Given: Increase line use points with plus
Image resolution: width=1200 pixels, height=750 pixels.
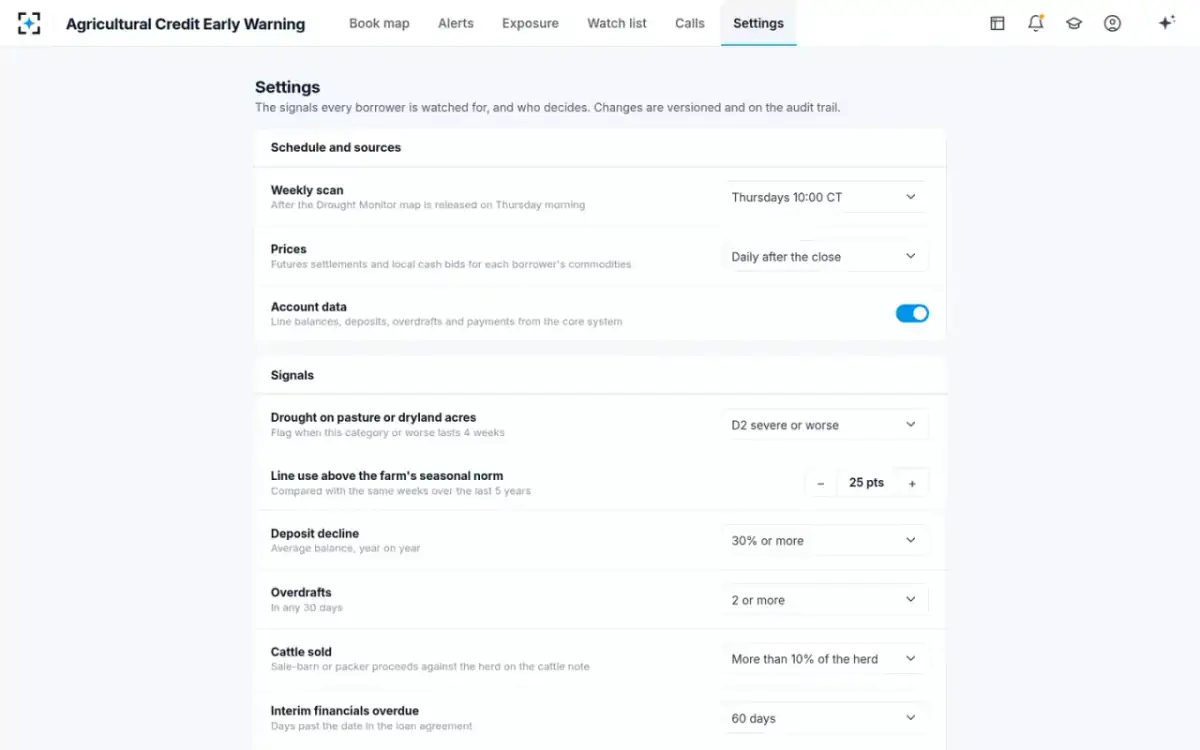Looking at the screenshot, I should tap(912, 483).
